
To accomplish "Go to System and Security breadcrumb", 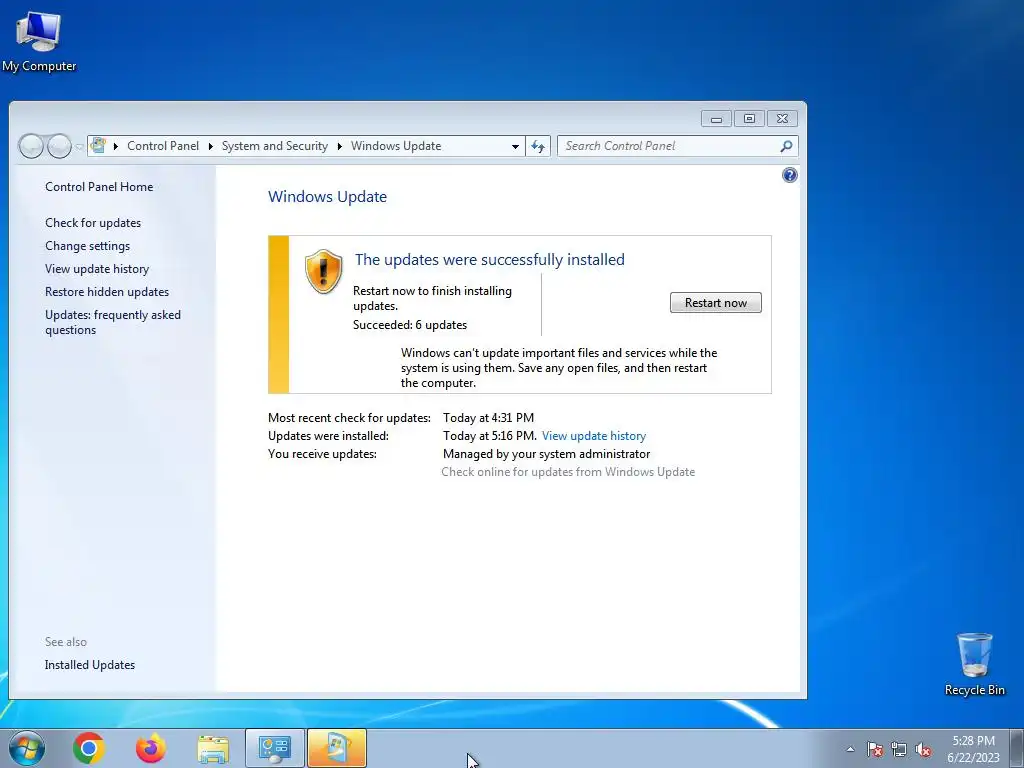I will pyautogui.click(x=274, y=146).
